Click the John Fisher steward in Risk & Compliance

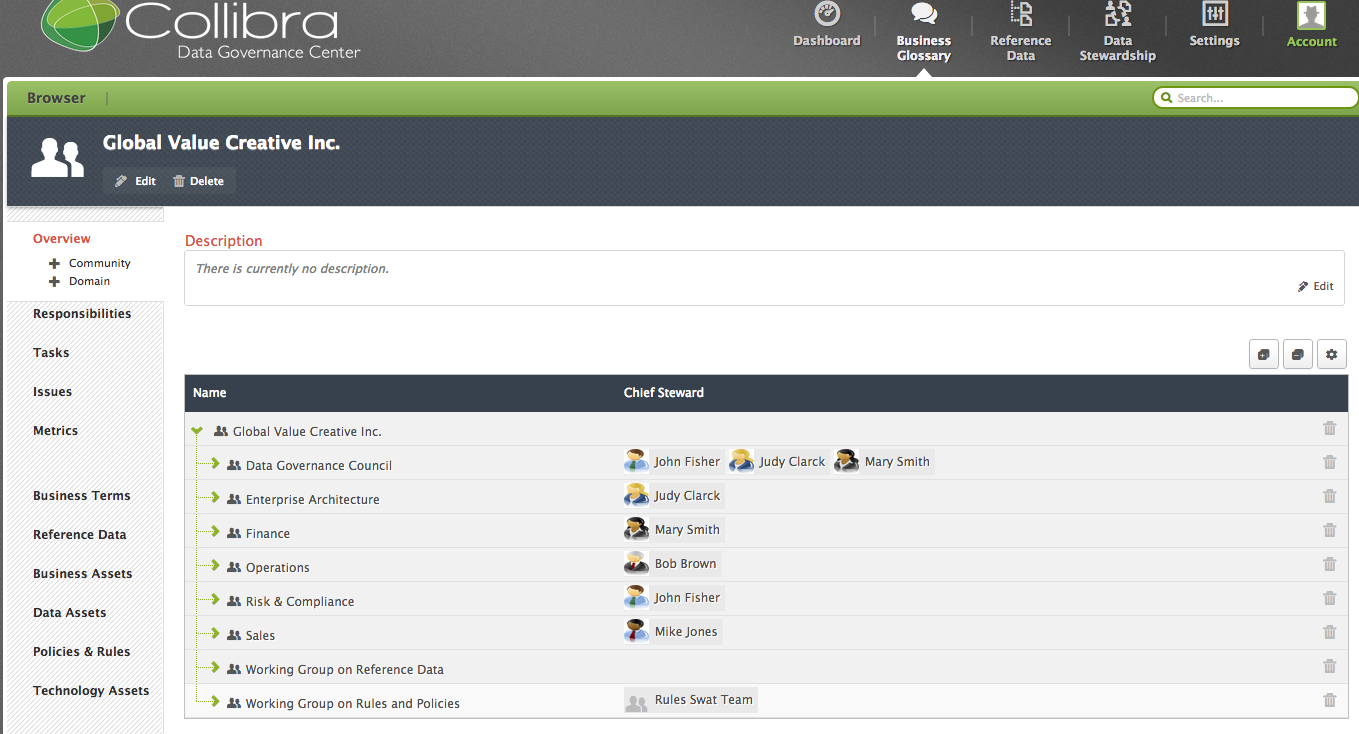(687, 598)
